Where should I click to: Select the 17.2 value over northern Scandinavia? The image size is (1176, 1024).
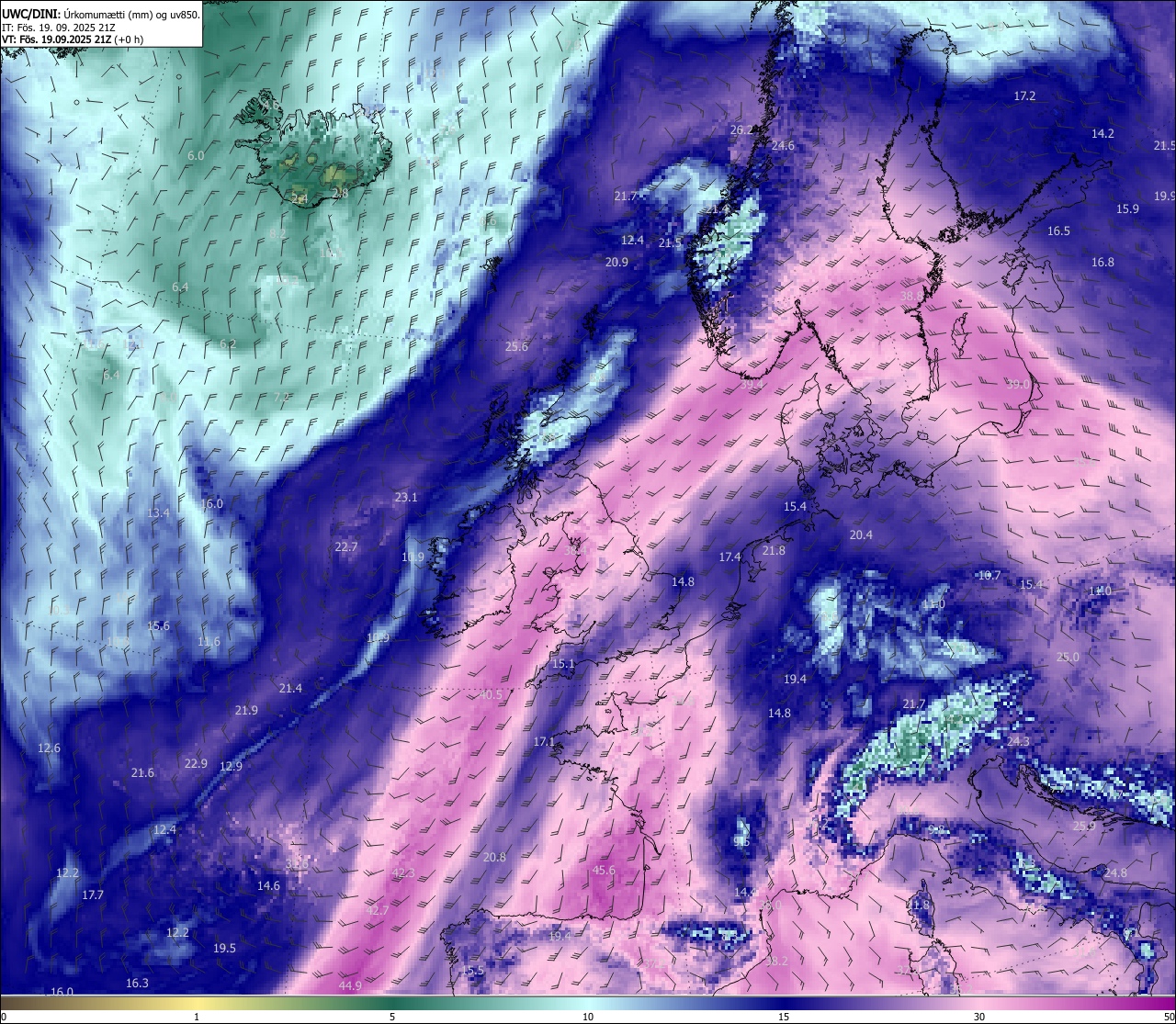coord(1024,96)
